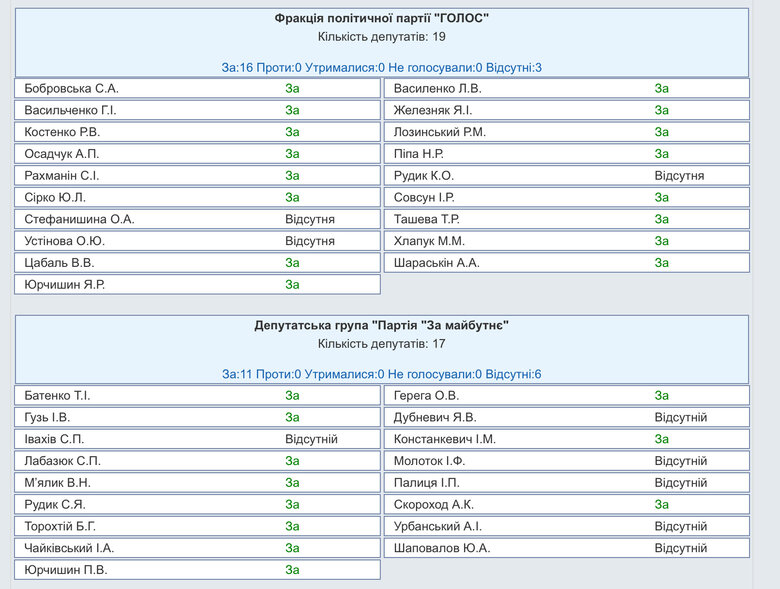
Task: Click the deputy name Констанкевич І.М.
Action: pyautogui.click(x=445, y=440)
